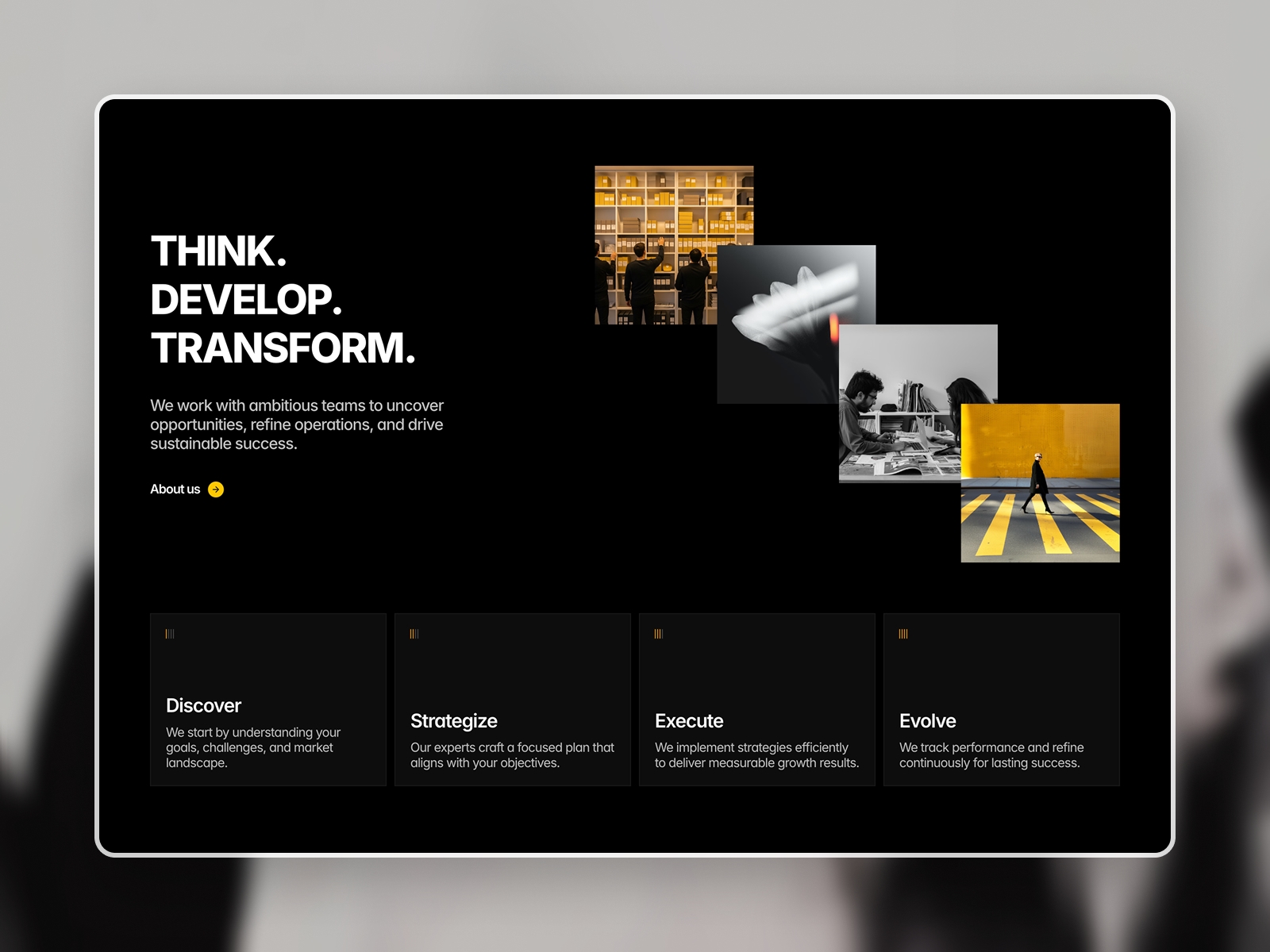Click the Execute card description text
Viewport: 1270px width, 952px height.
756,755
